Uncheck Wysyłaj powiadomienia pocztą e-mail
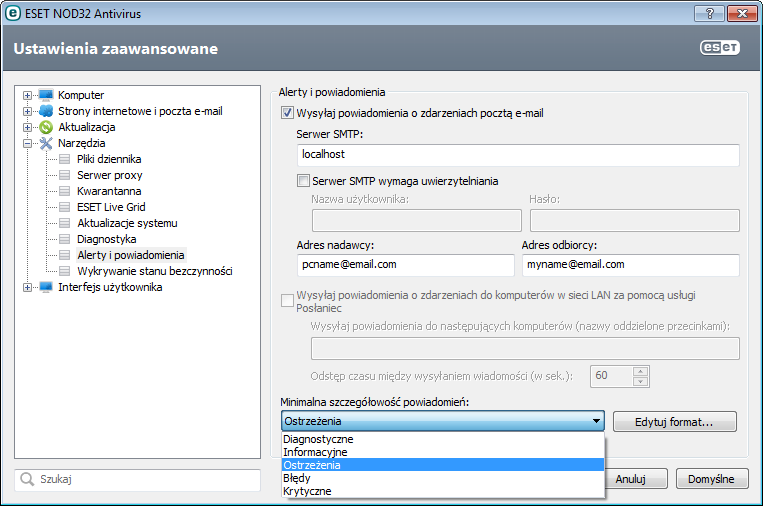This screenshot has width=763, height=506. 287,113
